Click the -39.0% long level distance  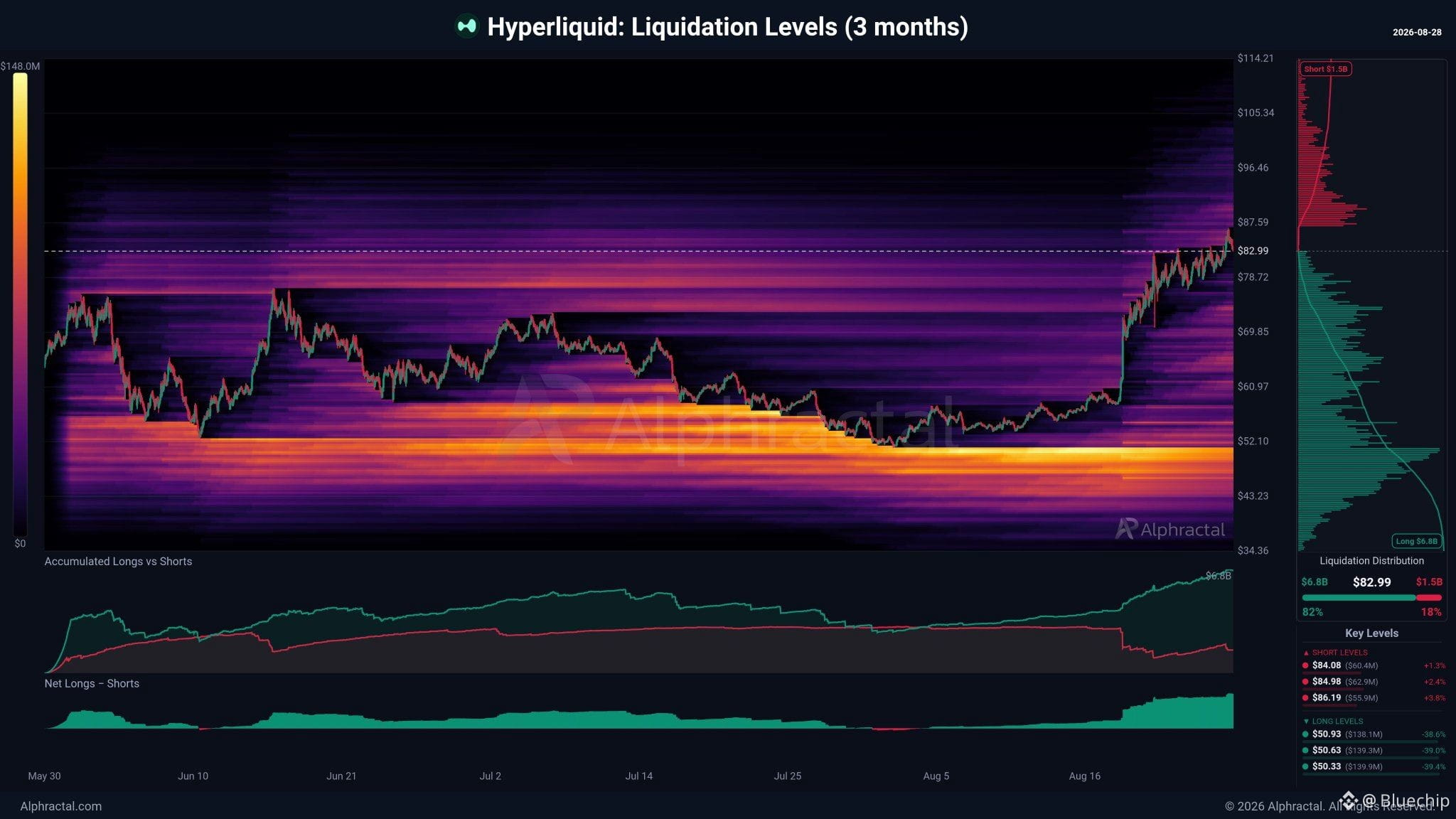(x=1433, y=751)
